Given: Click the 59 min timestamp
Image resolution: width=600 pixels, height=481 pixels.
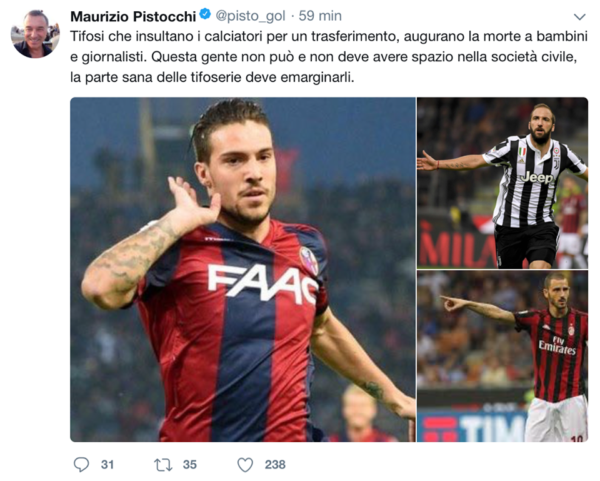Looking at the screenshot, I should pyautogui.click(x=320, y=16).
